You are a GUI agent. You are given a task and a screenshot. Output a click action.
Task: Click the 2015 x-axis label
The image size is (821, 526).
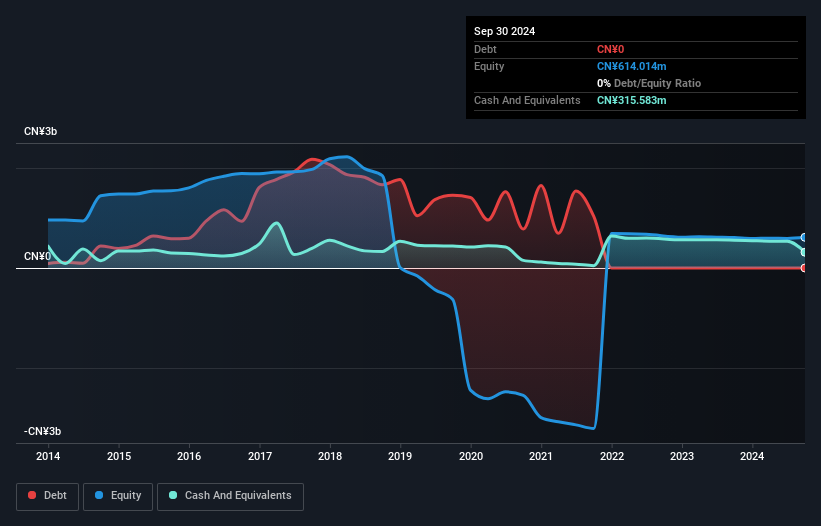point(119,456)
